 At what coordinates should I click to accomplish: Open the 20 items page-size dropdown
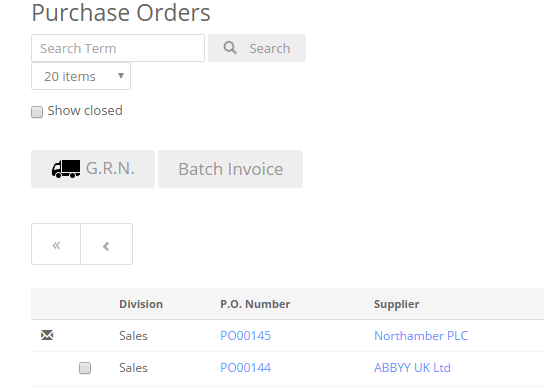[x=81, y=76]
